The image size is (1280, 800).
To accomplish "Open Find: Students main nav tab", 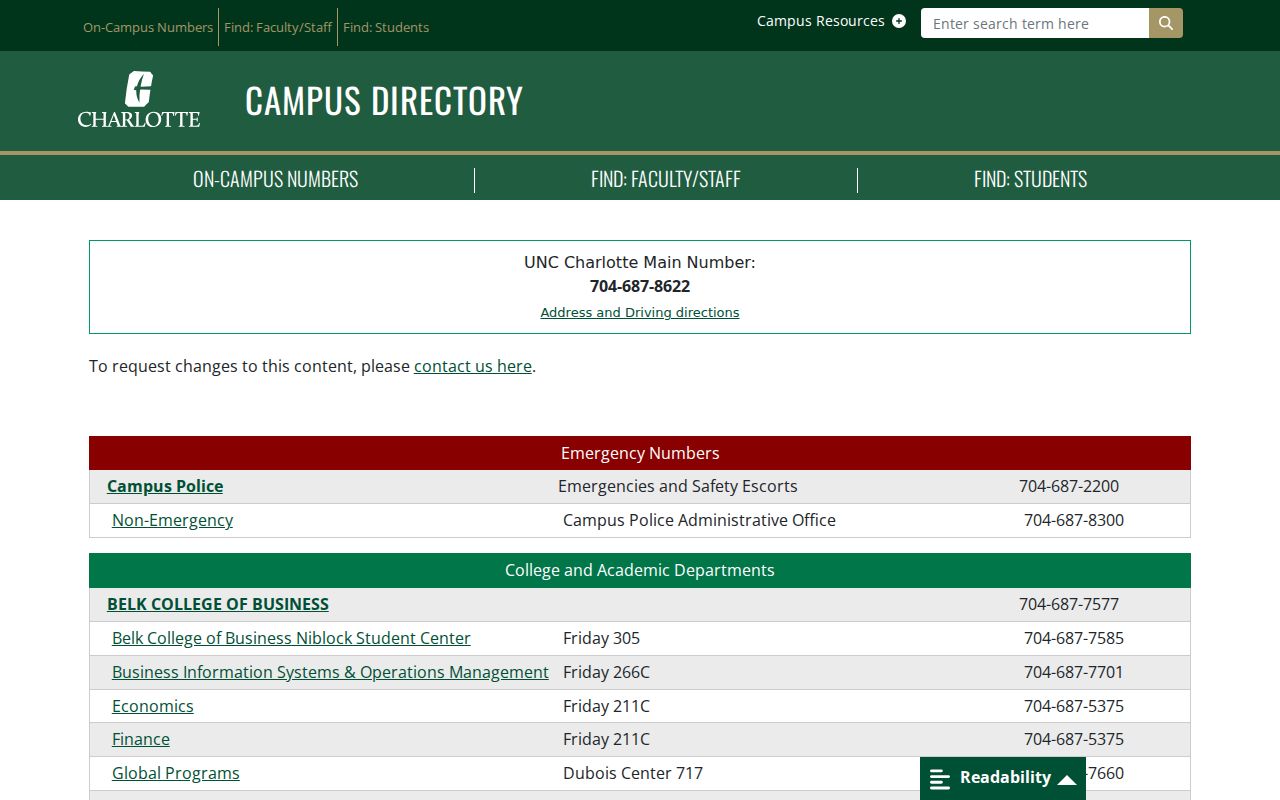I will 1030,179.
